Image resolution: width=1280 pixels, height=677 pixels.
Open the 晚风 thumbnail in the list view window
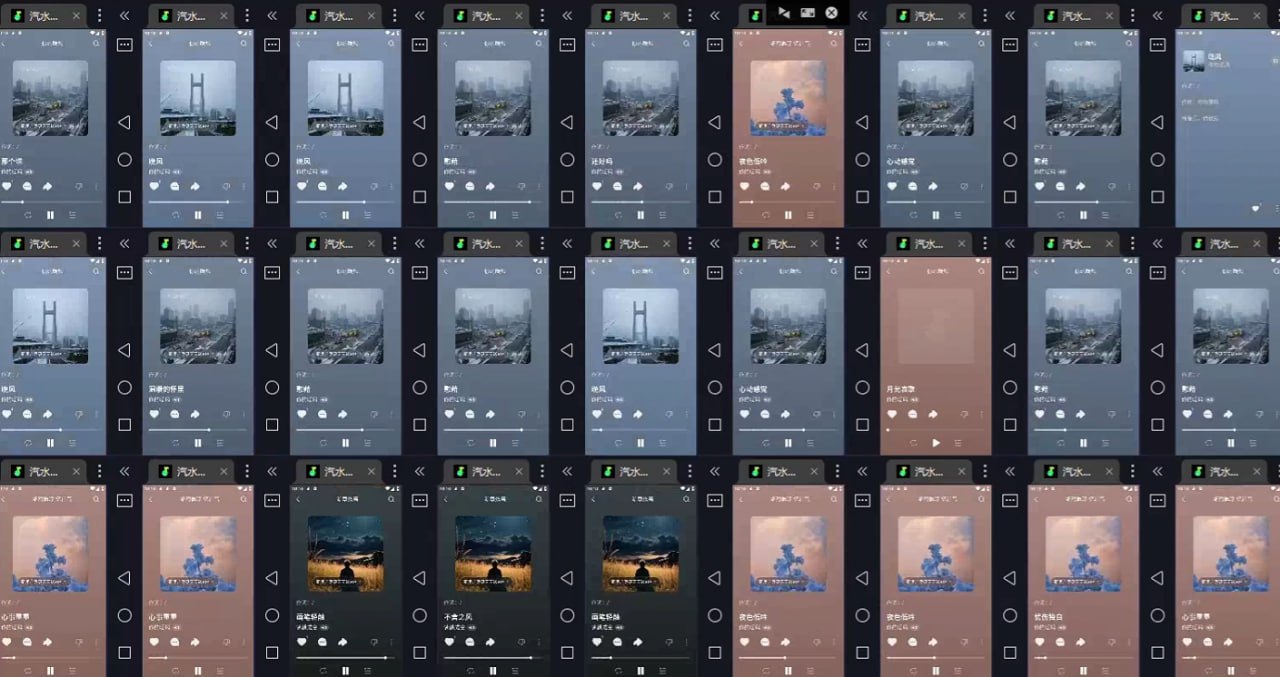coord(1193,61)
